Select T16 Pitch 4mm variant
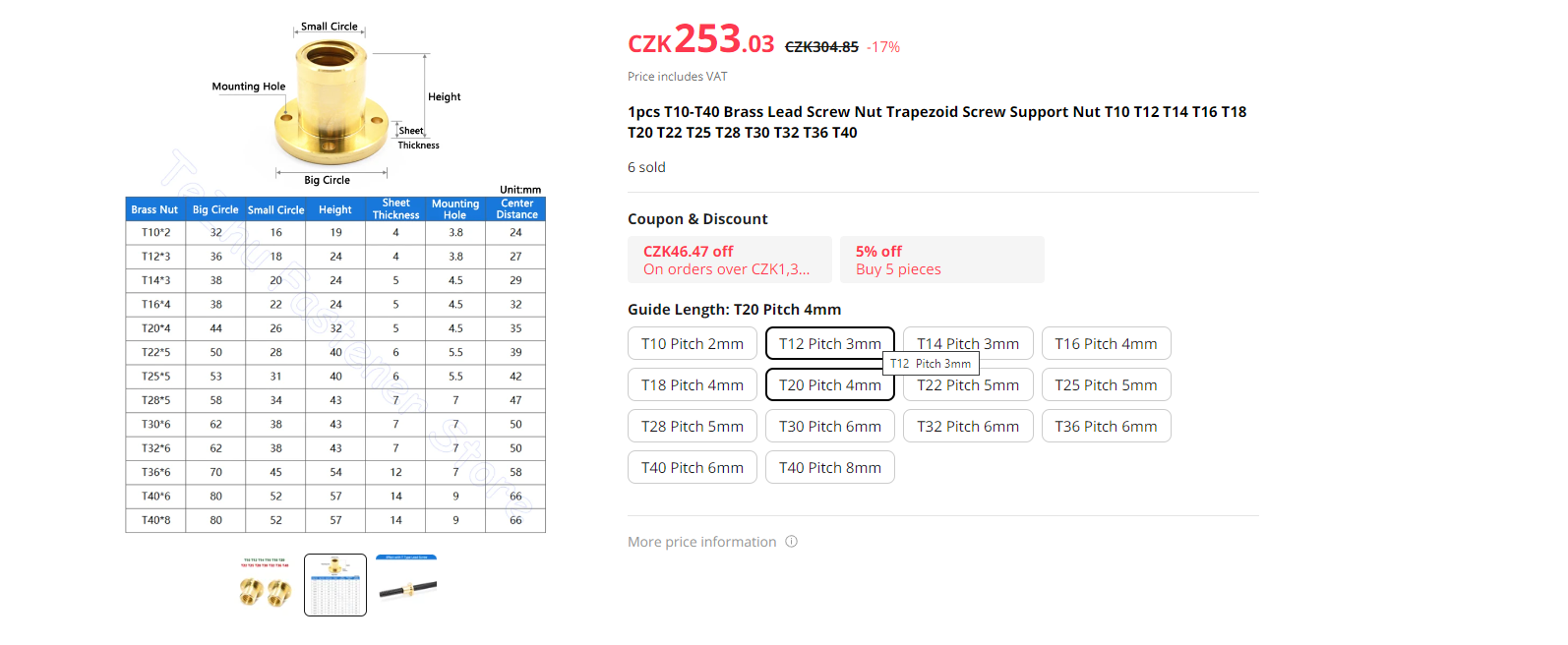Viewport: 1568px width, 645px height. 1106,344
